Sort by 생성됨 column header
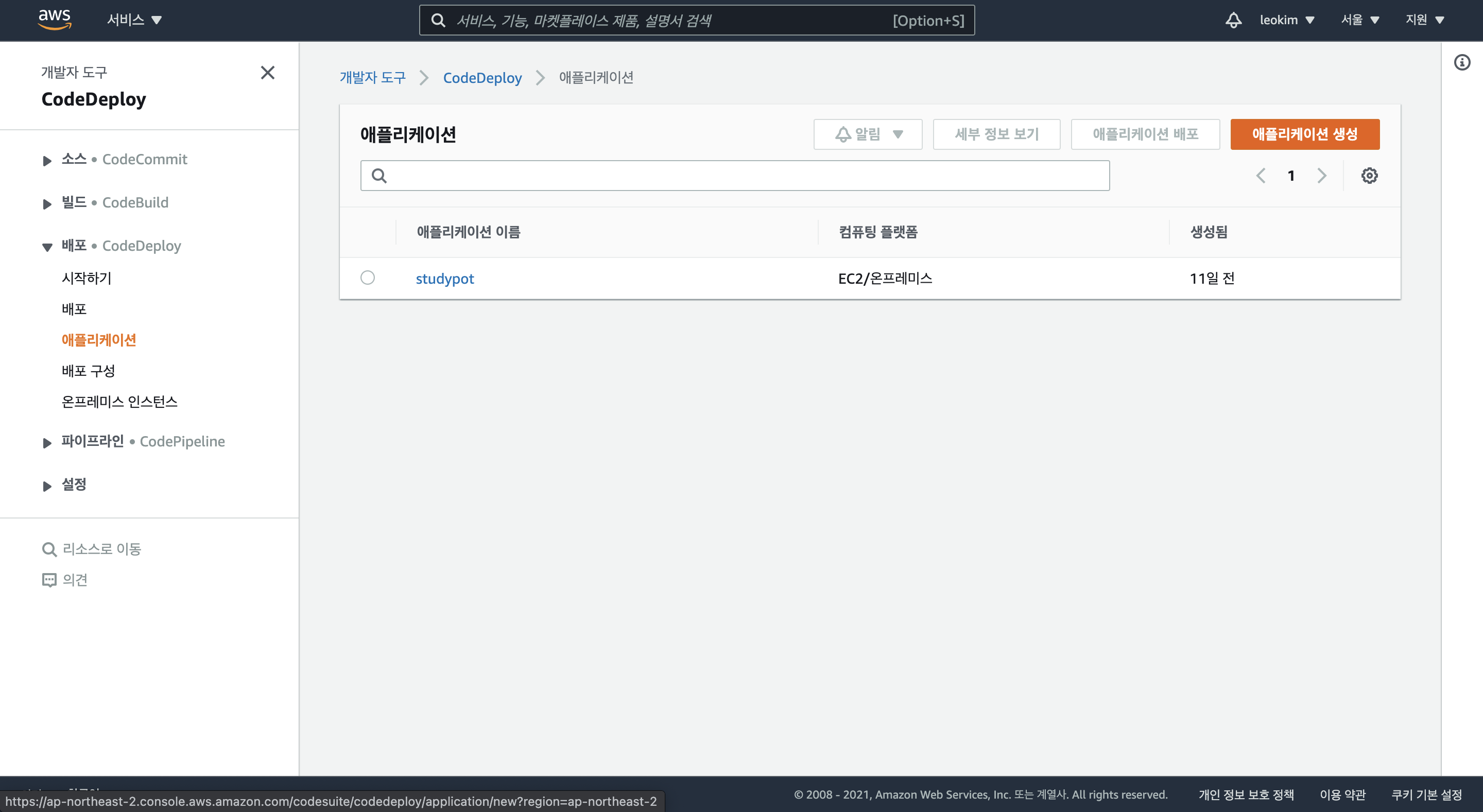Viewport: 1483px width, 812px height. point(1209,232)
